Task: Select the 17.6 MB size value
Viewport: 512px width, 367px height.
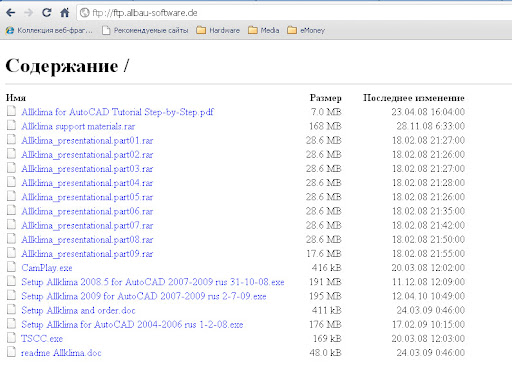Action: point(324,254)
